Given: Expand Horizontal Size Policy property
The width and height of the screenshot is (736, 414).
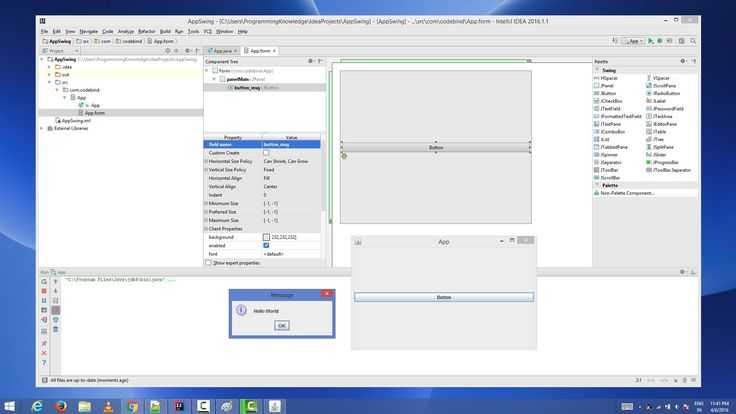Looking at the screenshot, I should pos(206,161).
